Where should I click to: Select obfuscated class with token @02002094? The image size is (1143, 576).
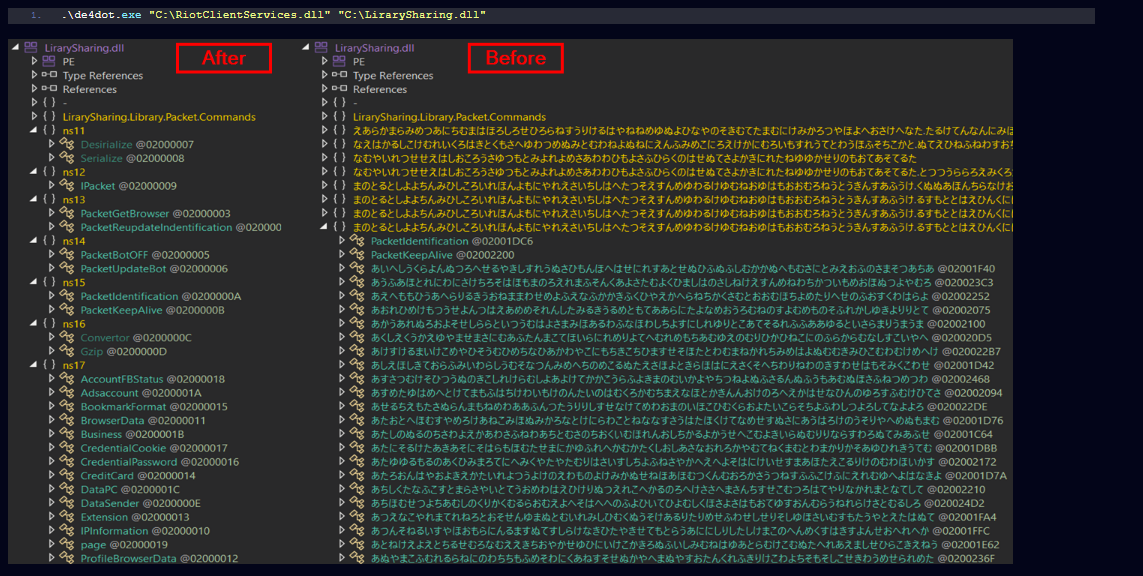tap(687, 393)
